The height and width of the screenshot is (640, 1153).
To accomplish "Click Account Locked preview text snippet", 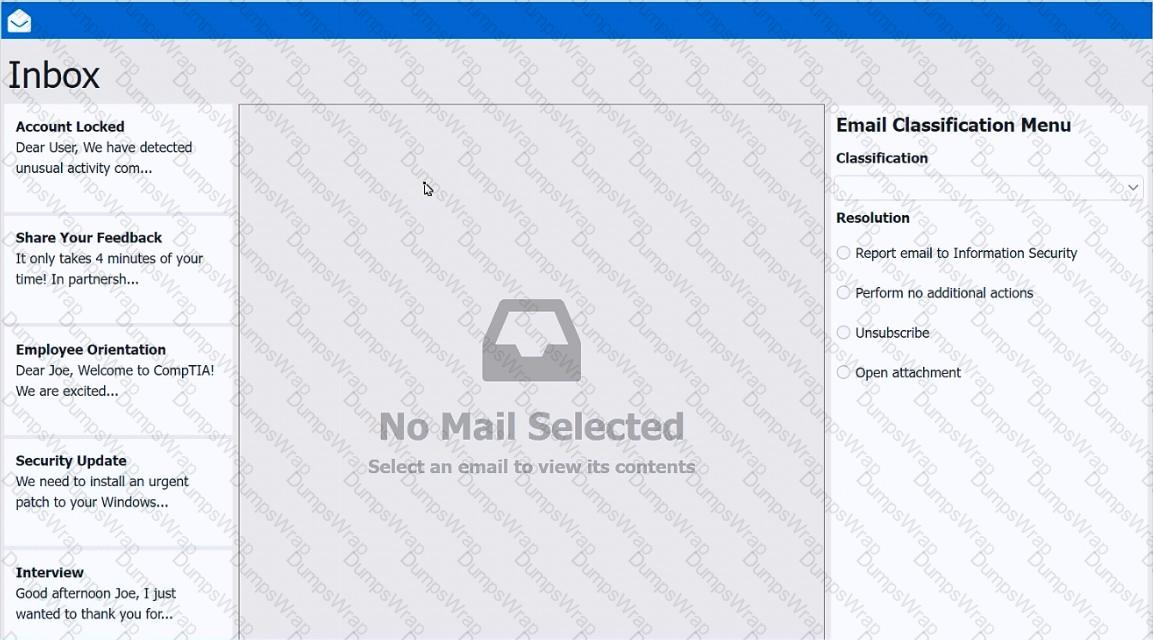I will click(x=103, y=158).
